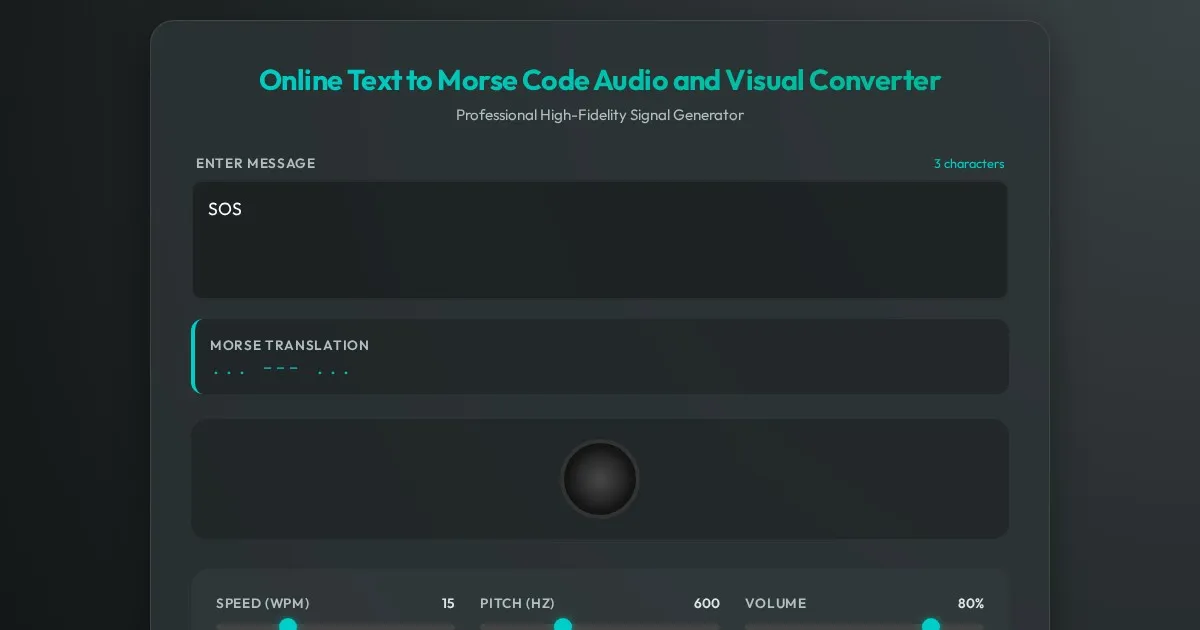Click the 'Enter Message' label
The image size is (1200, 630).
pyautogui.click(x=255, y=164)
